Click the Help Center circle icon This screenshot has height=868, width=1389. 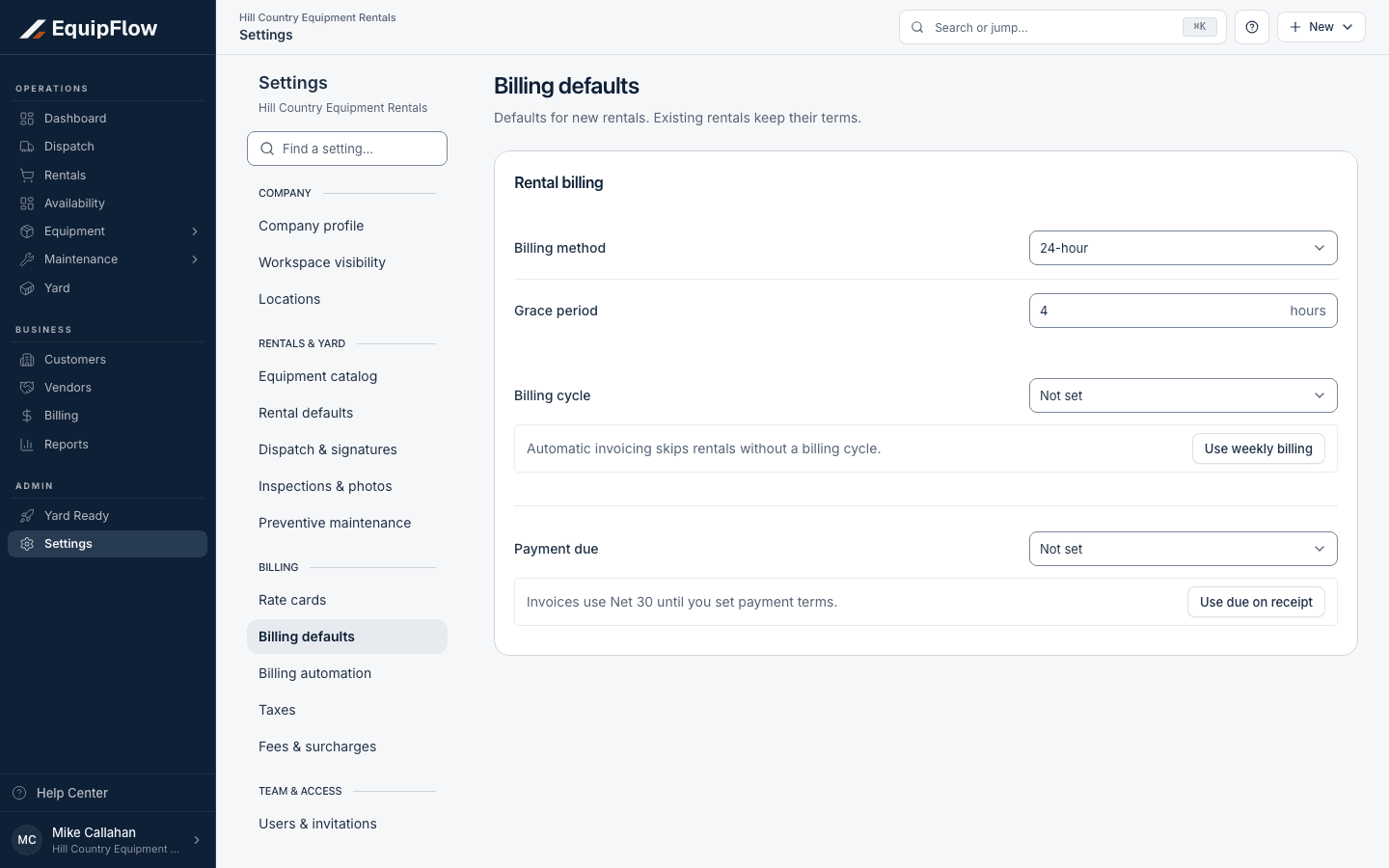(x=19, y=793)
